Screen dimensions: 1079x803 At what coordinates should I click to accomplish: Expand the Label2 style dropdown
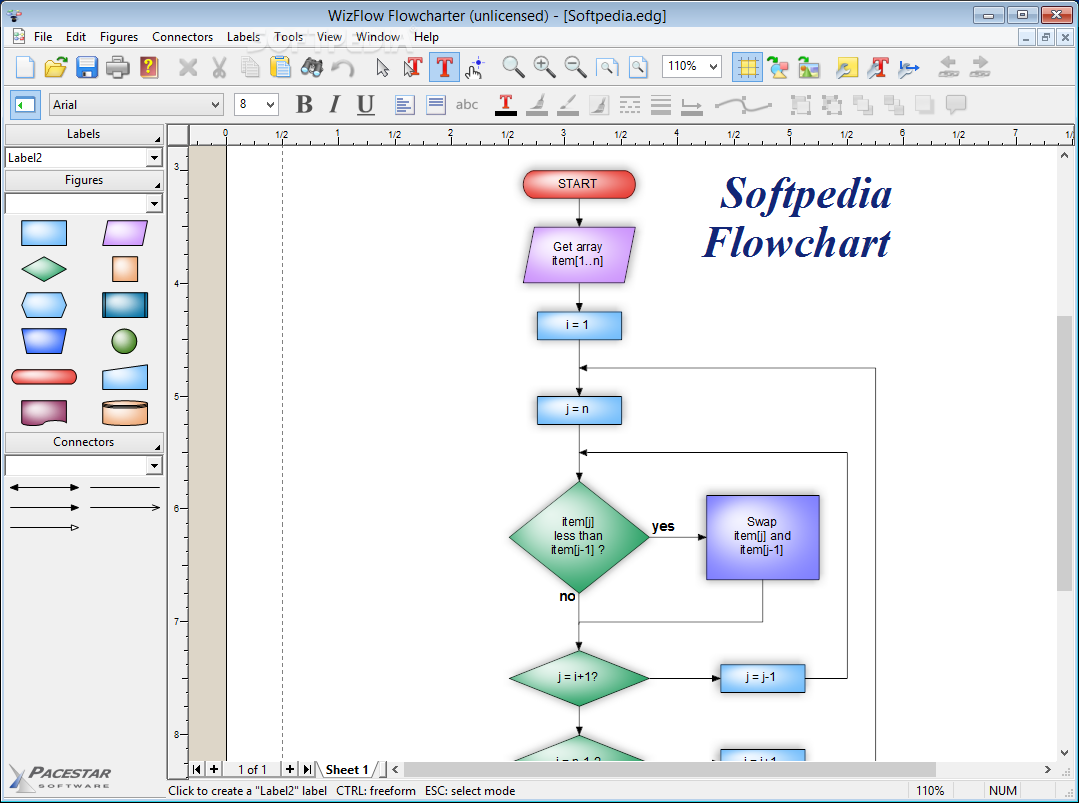[153, 158]
